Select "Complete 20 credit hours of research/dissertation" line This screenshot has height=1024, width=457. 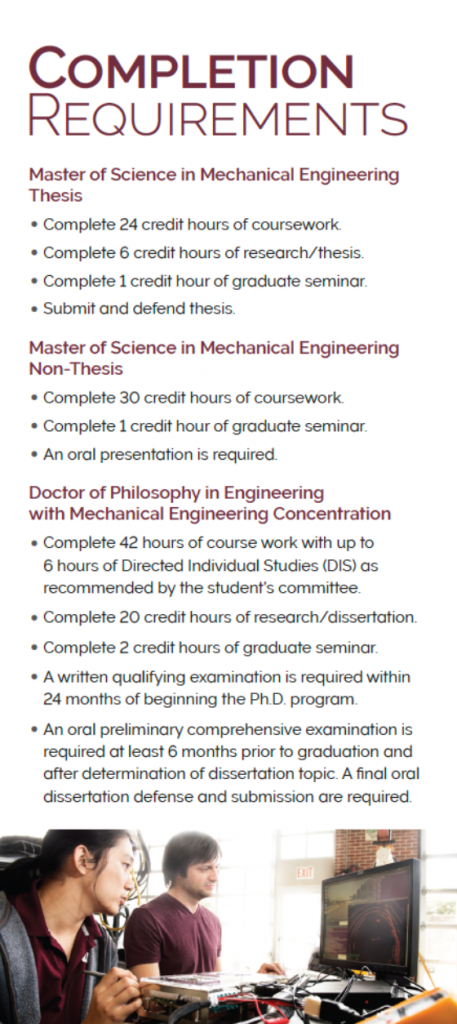click(223, 616)
